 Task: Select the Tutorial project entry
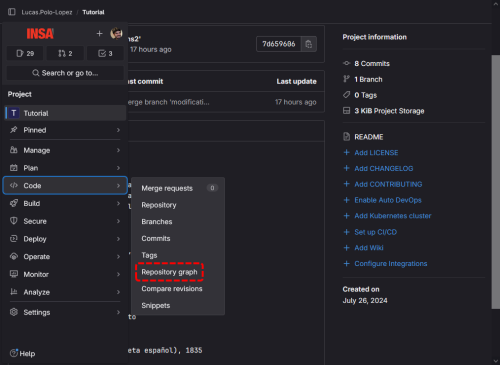pos(65,113)
